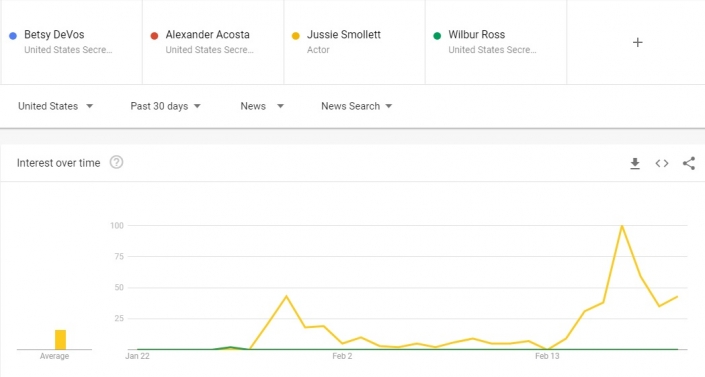Viewport: 705px width, 377px height.
Task: Open the help icon beside Interest over time
Action: pos(116,162)
